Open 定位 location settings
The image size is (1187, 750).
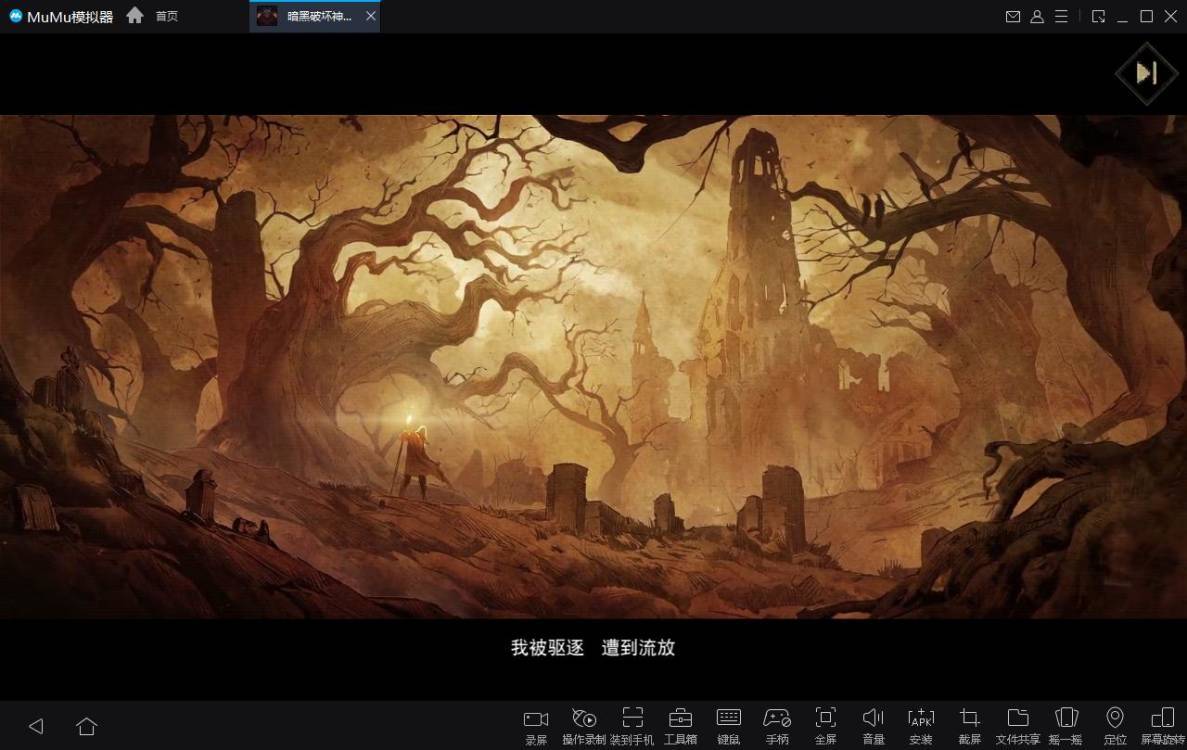pos(1114,727)
